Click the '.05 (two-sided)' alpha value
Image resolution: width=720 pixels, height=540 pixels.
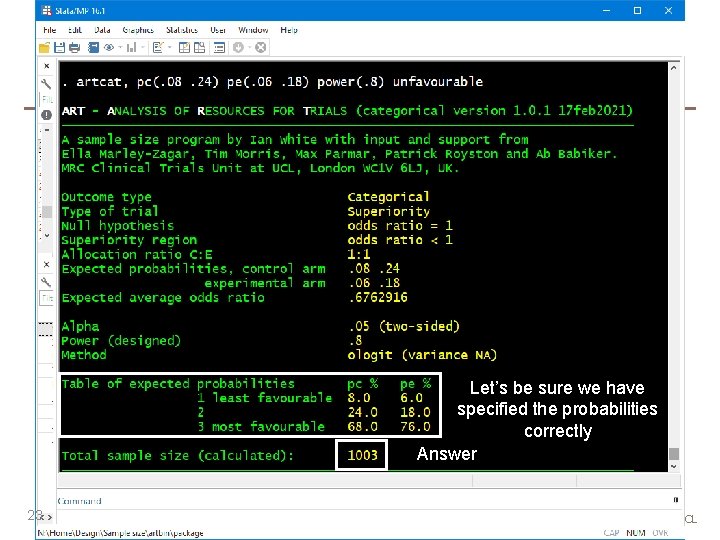(x=404, y=326)
